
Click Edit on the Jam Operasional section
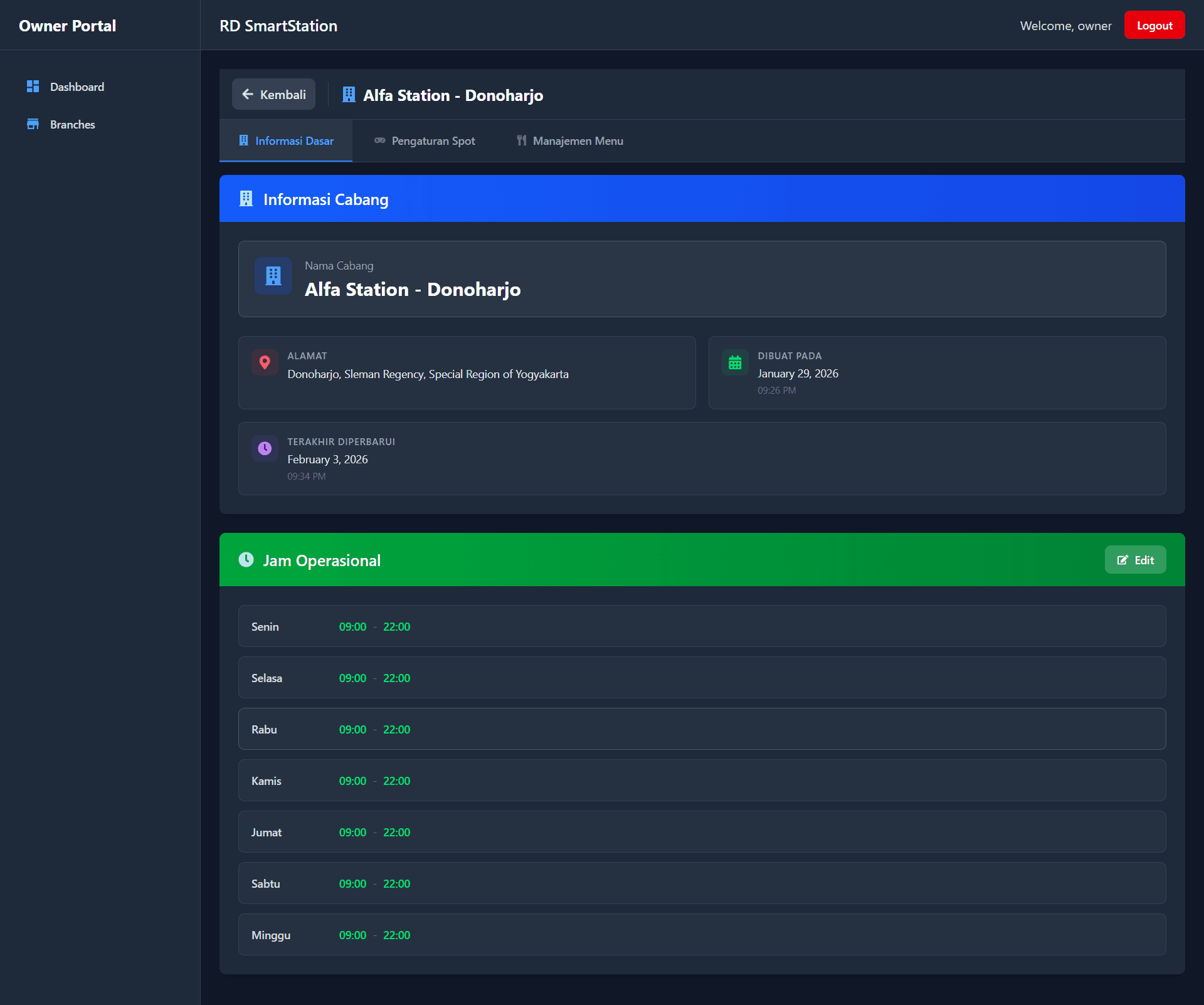(1135, 560)
